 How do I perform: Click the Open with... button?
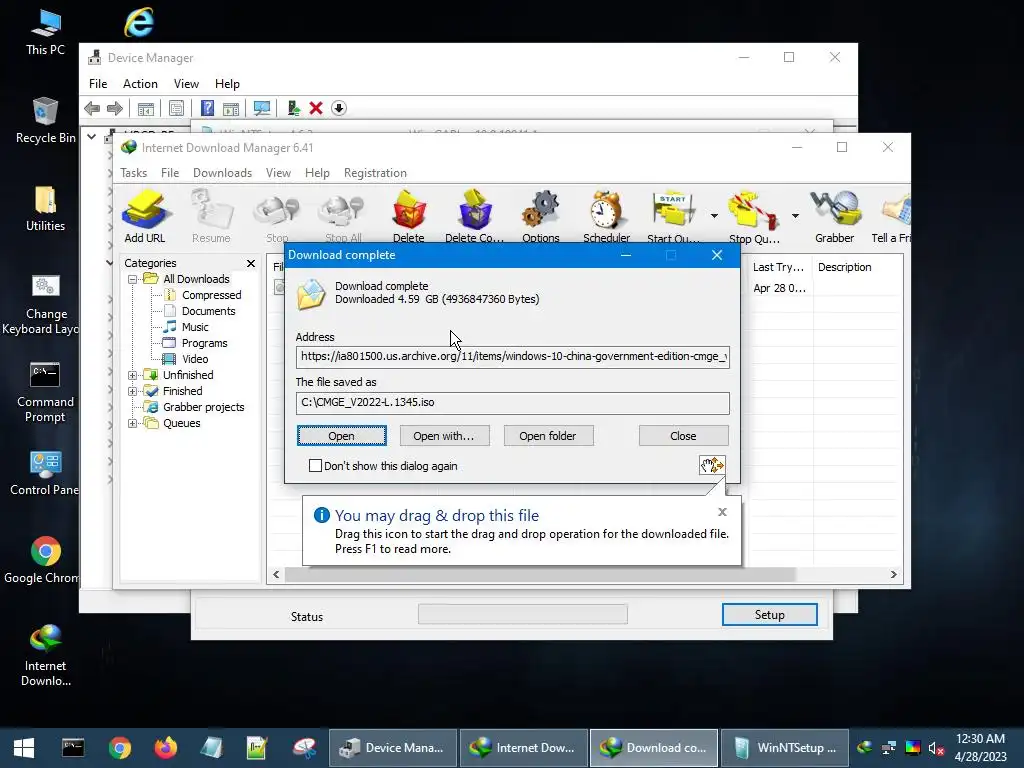pos(444,436)
